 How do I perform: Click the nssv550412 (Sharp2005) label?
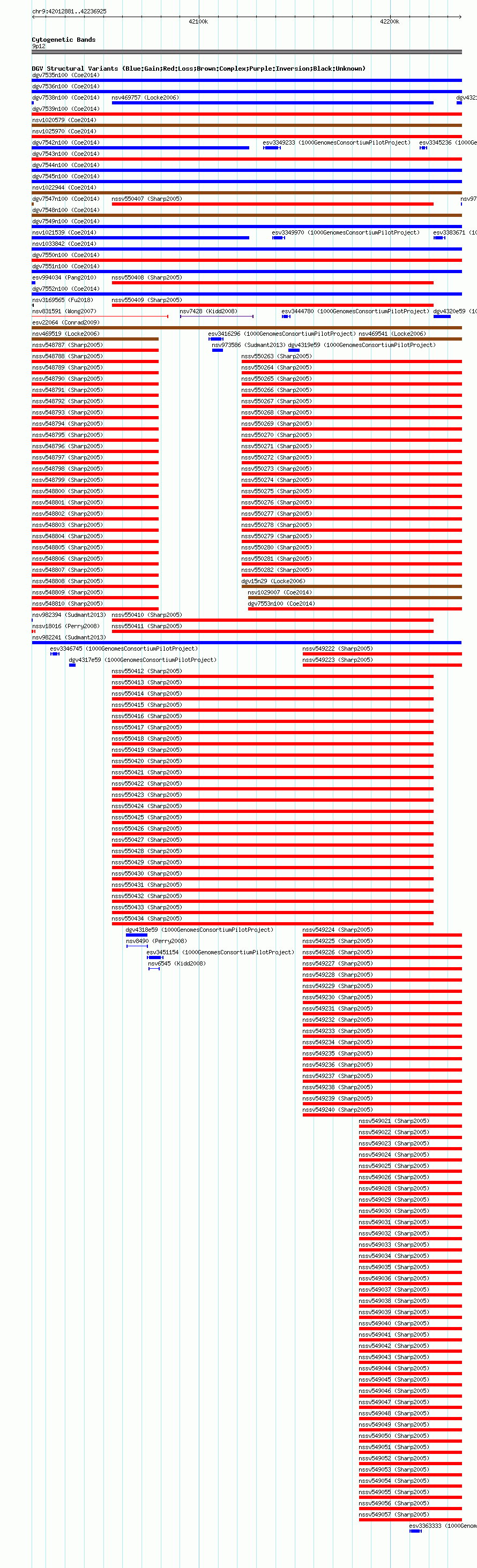[x=147, y=672]
